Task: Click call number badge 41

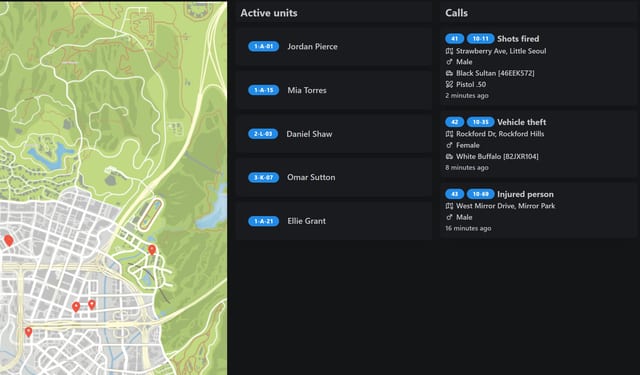Action: click(454, 39)
